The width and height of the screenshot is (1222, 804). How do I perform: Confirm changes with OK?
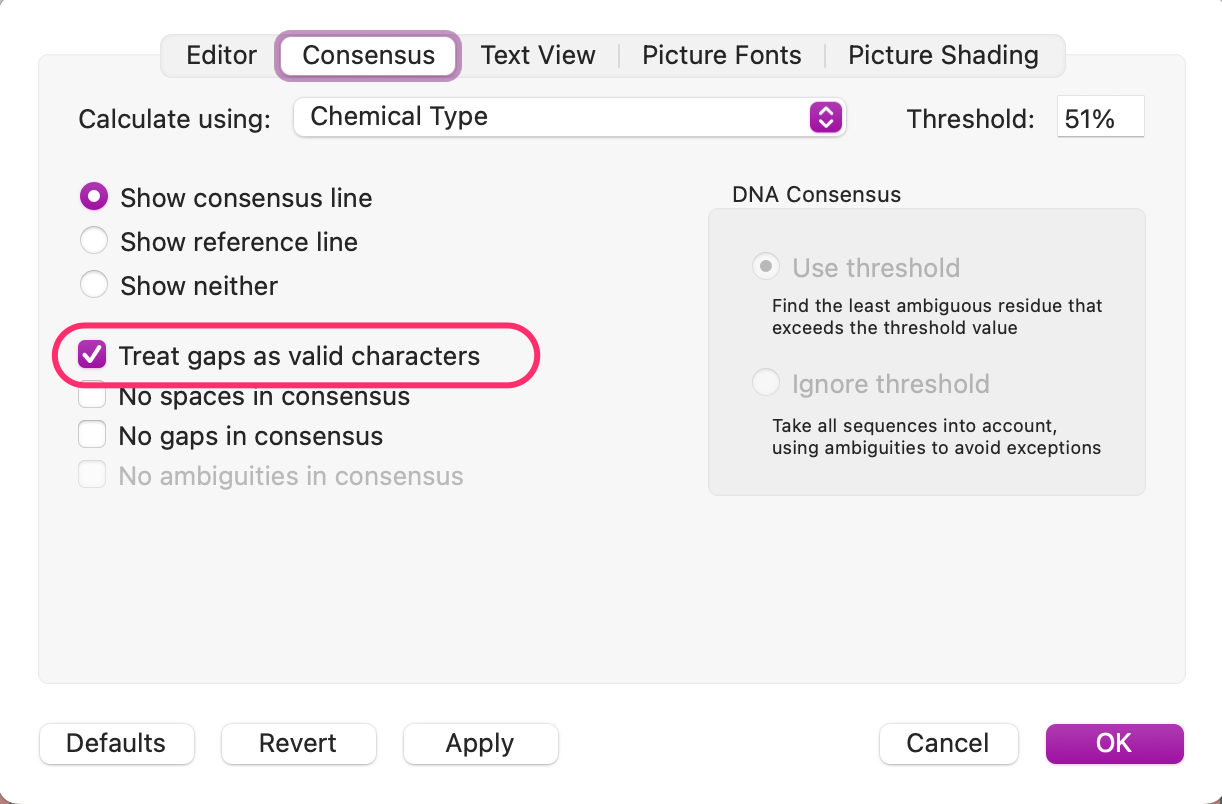pyautogui.click(x=1114, y=743)
